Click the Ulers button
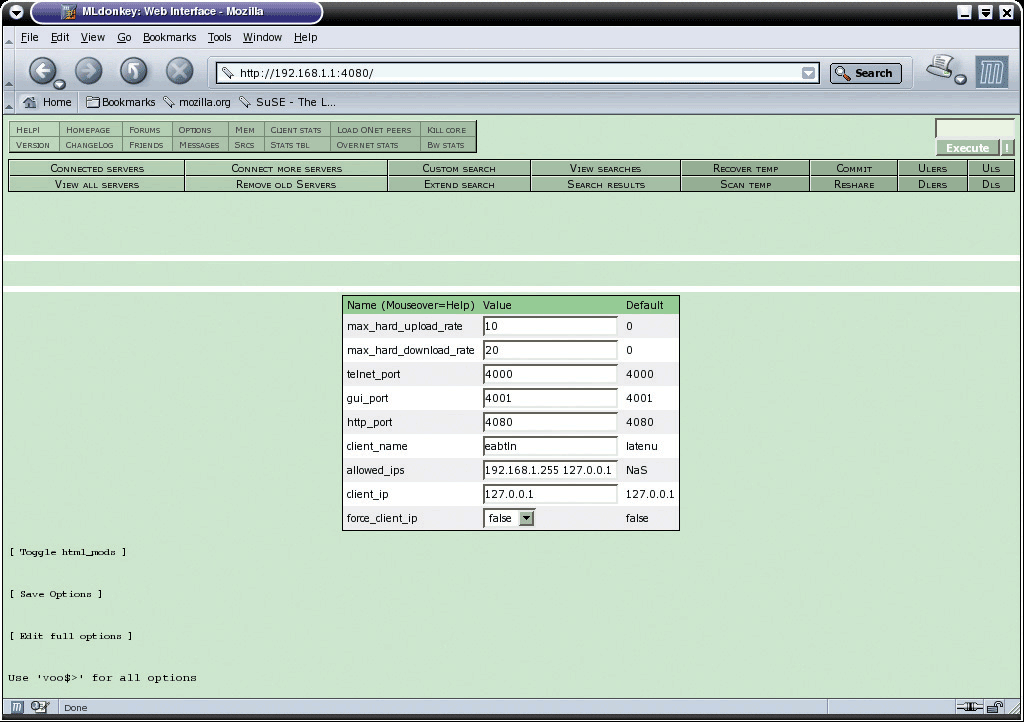The width and height of the screenshot is (1024, 722). click(932, 168)
